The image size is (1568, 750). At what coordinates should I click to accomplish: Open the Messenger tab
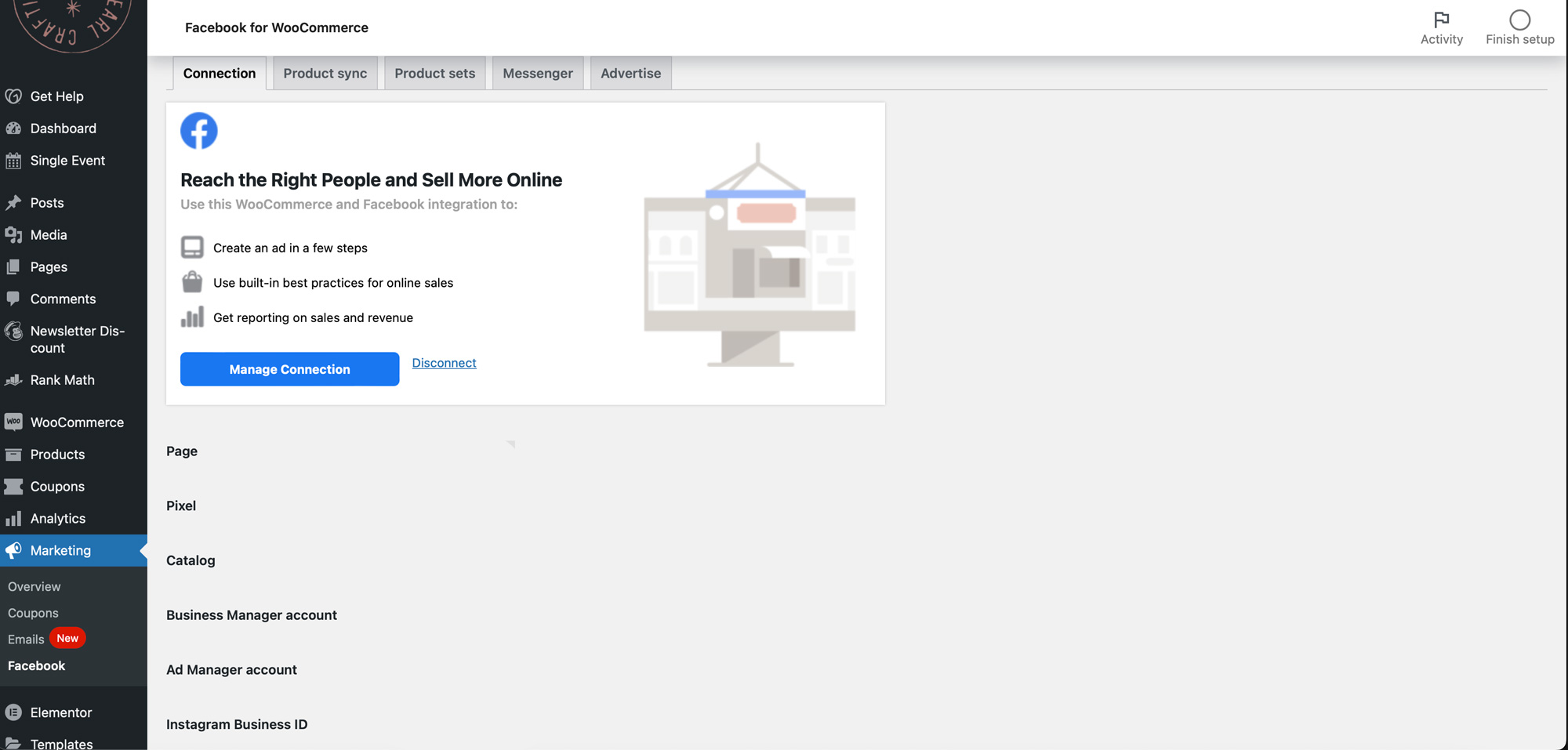[537, 74]
